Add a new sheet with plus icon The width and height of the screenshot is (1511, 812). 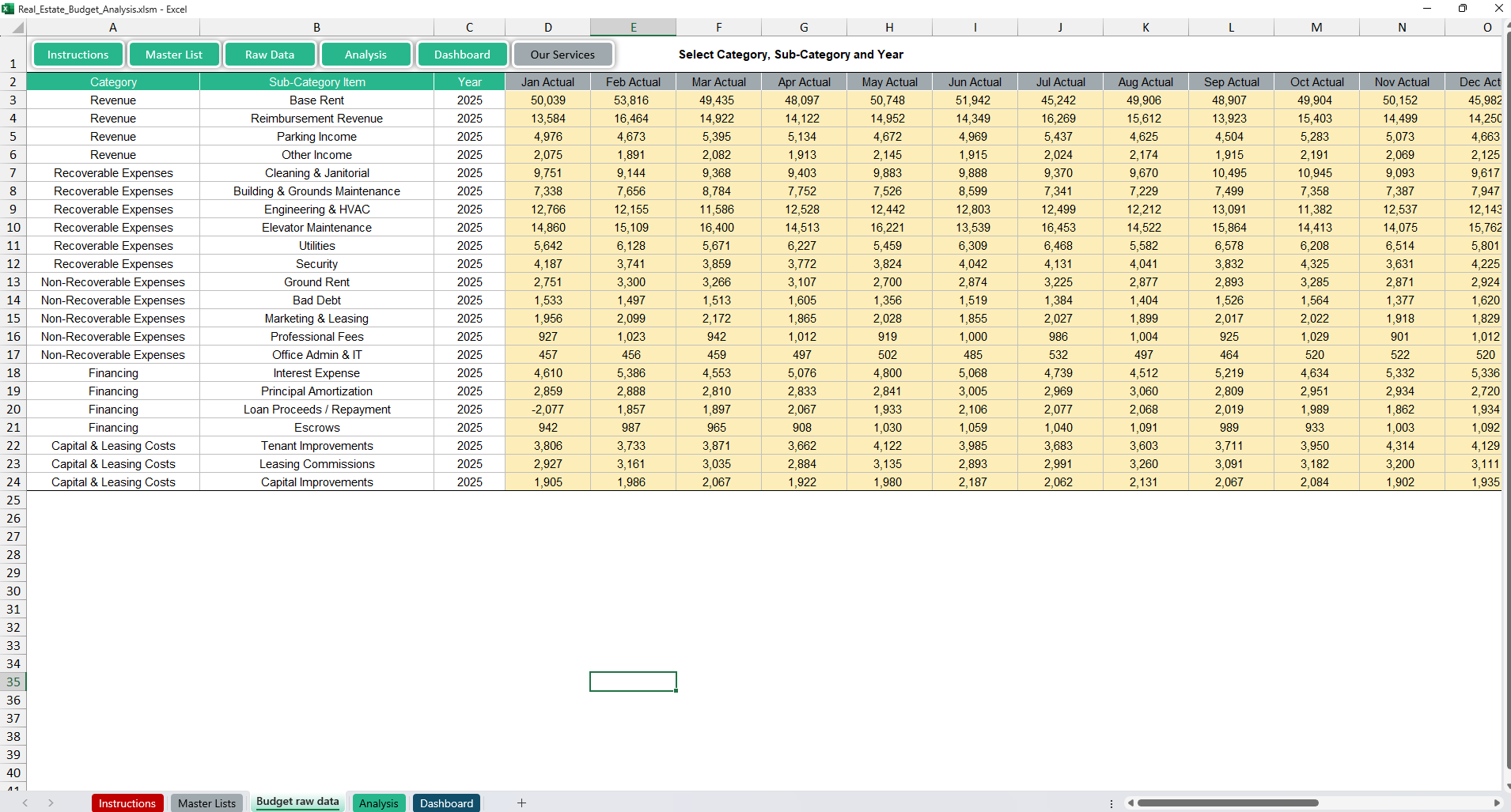point(521,803)
